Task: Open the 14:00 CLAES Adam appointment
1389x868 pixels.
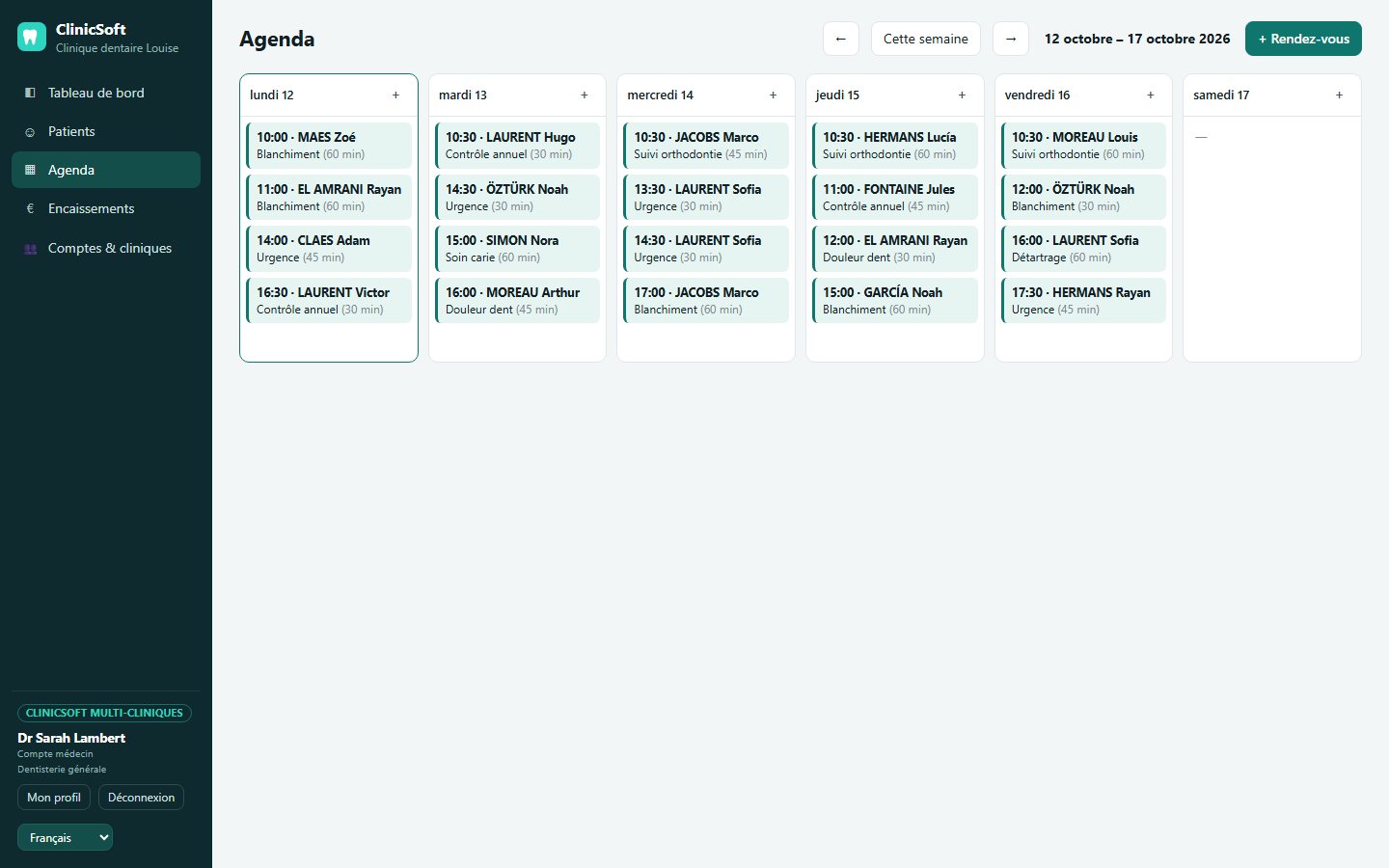Action: (x=329, y=249)
